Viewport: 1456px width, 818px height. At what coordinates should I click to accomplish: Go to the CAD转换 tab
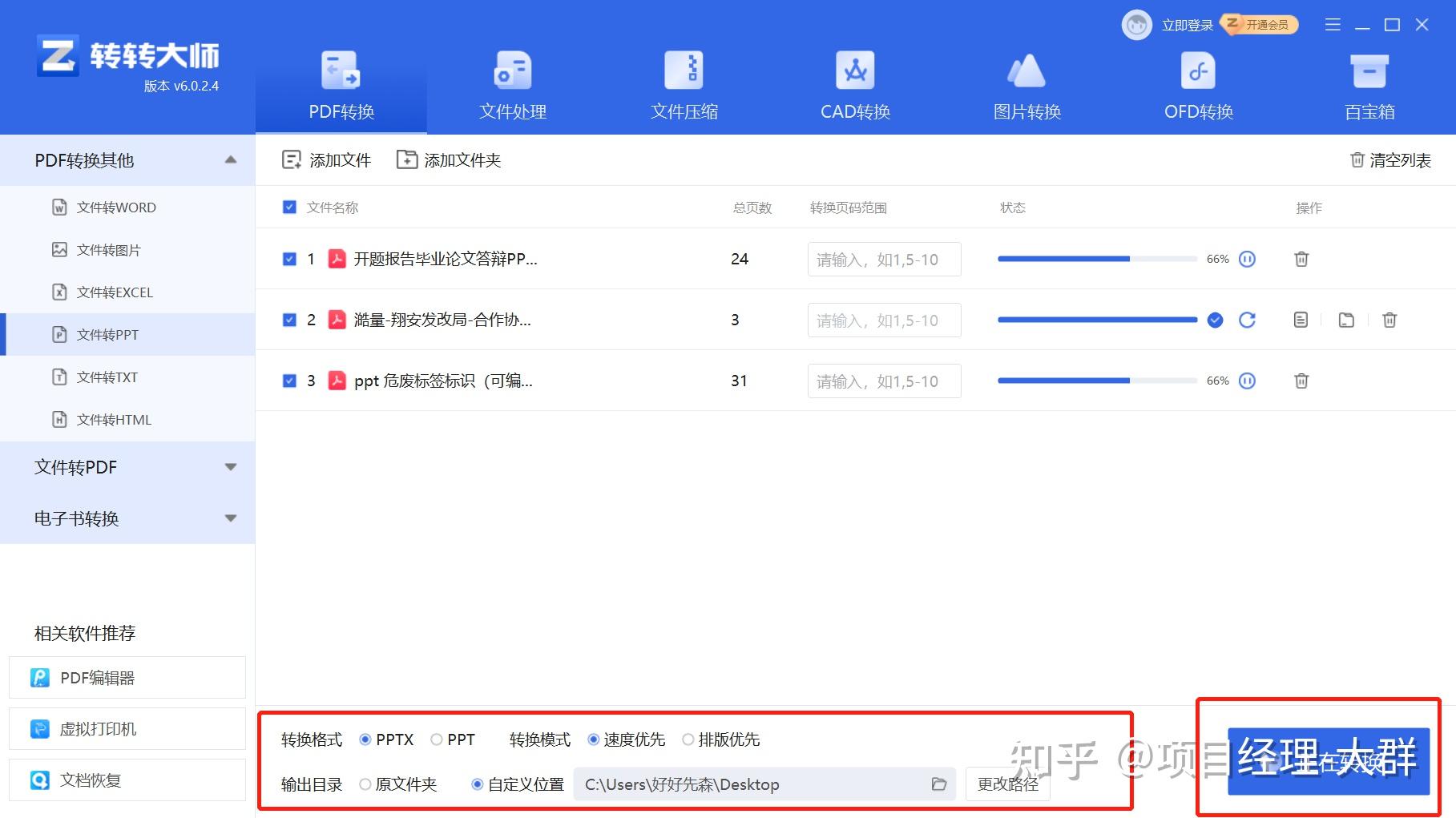pos(856,86)
